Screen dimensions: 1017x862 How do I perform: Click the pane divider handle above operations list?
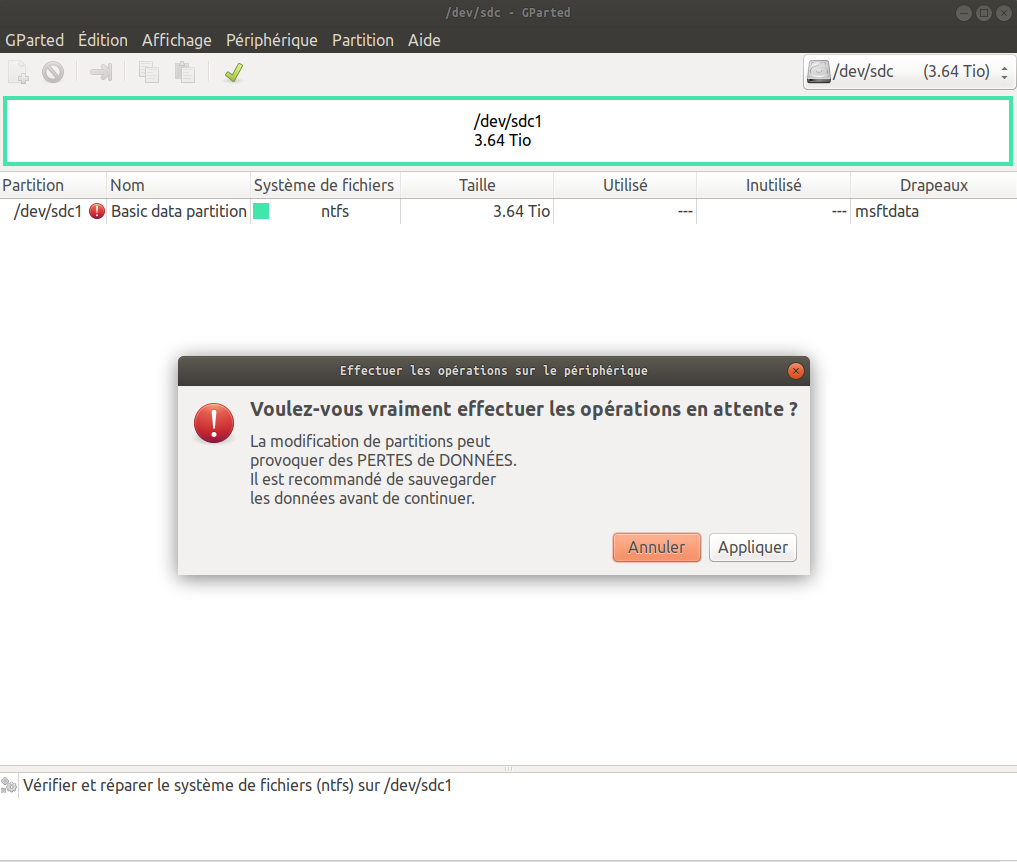(x=508, y=769)
